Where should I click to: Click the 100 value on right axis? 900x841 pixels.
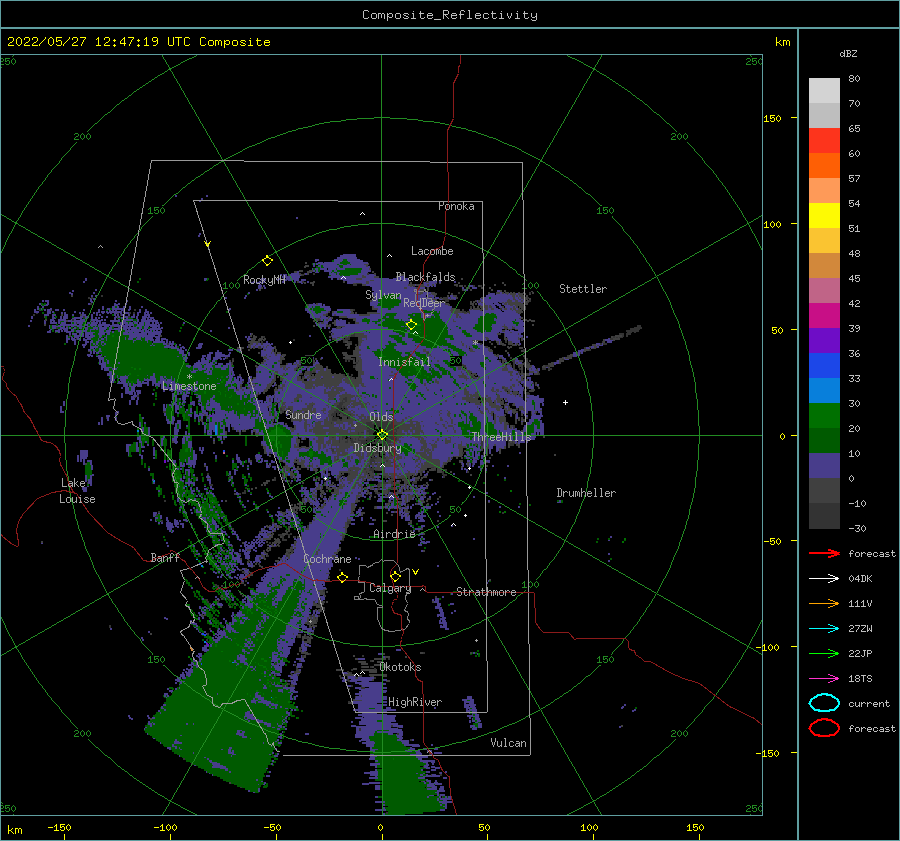click(773, 224)
